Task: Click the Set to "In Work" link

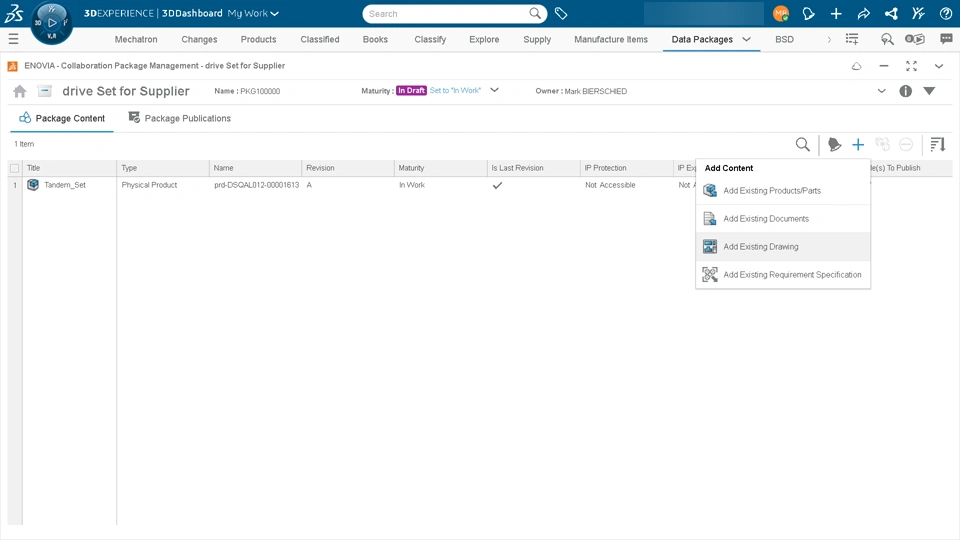Action: [455, 90]
